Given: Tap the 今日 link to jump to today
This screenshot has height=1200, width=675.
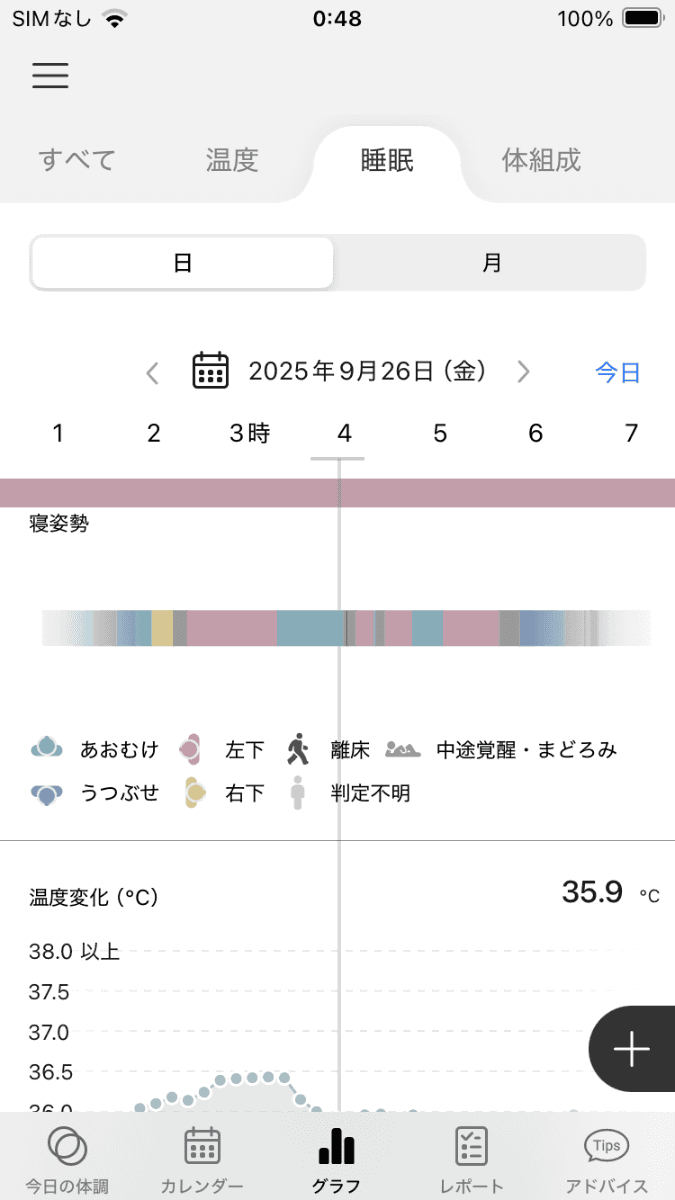Looking at the screenshot, I should [617, 371].
